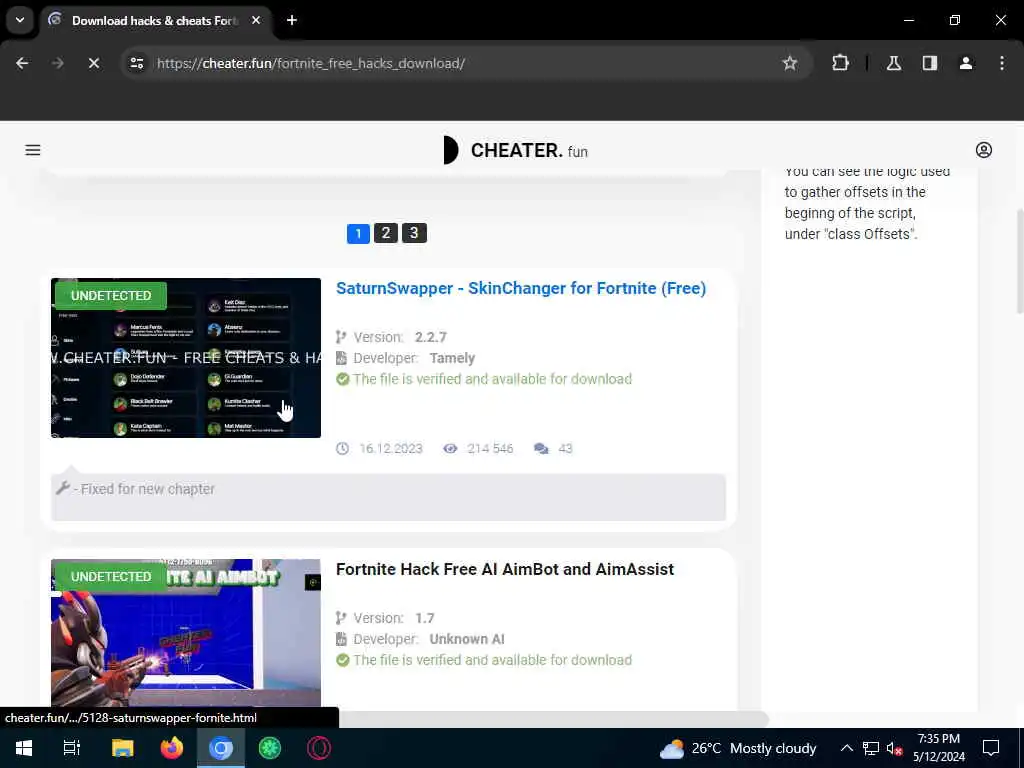Open the user account icon on the site header
The width and height of the screenshot is (1024, 768).
click(x=984, y=150)
